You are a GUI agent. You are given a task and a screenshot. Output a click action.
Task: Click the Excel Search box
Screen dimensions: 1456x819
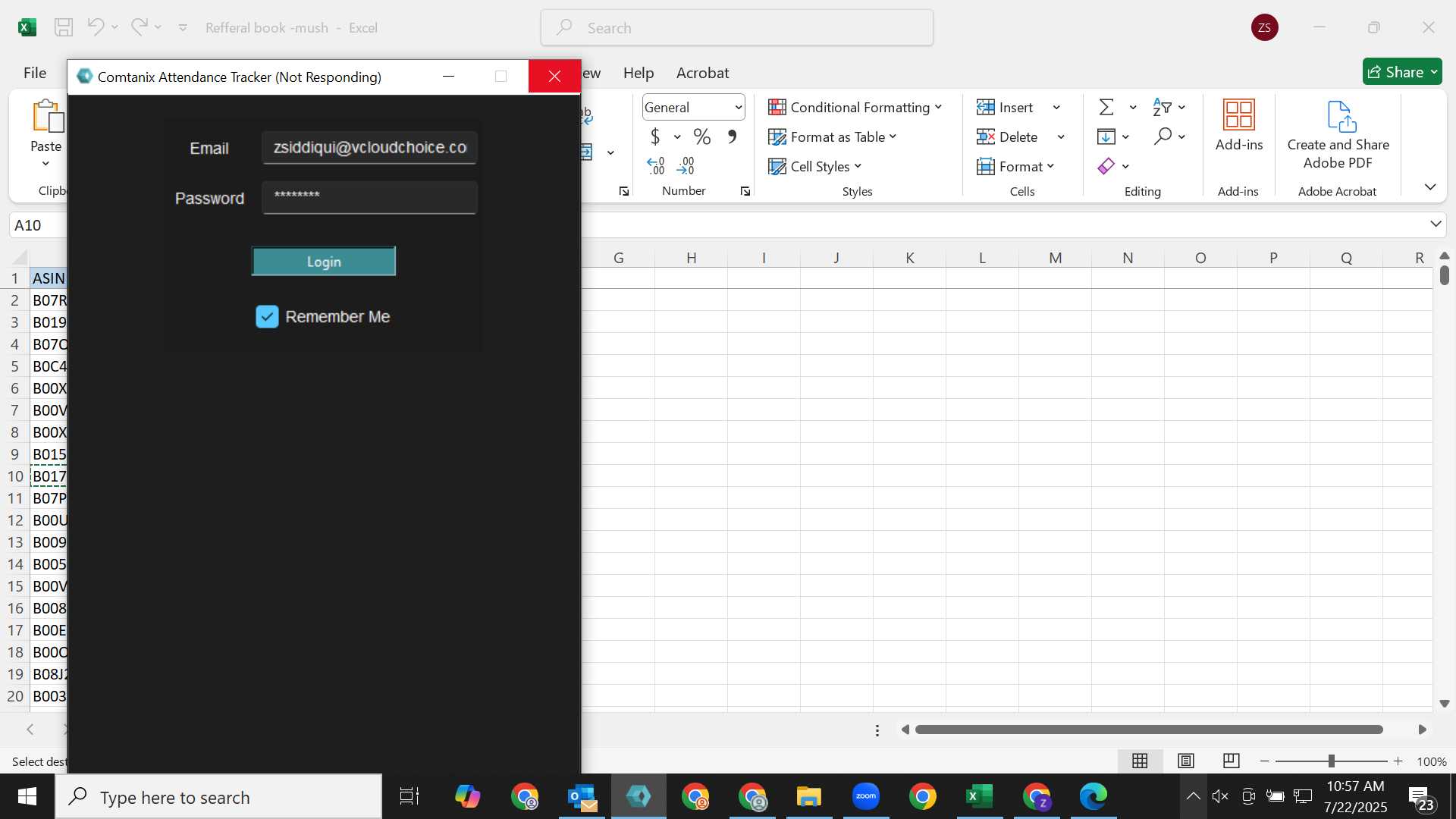737,28
